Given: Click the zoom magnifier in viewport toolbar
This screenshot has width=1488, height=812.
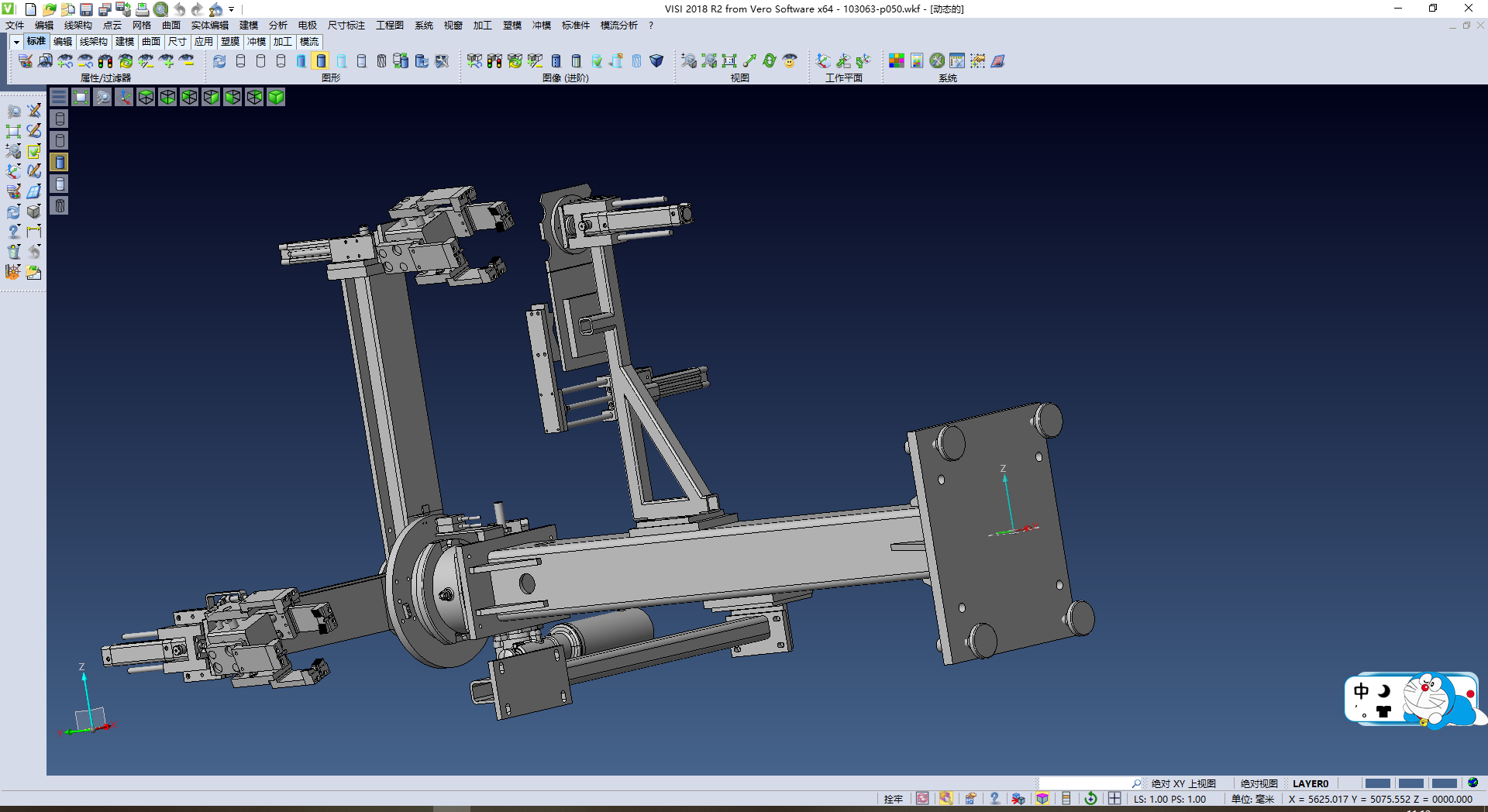Looking at the screenshot, I should tap(102, 97).
